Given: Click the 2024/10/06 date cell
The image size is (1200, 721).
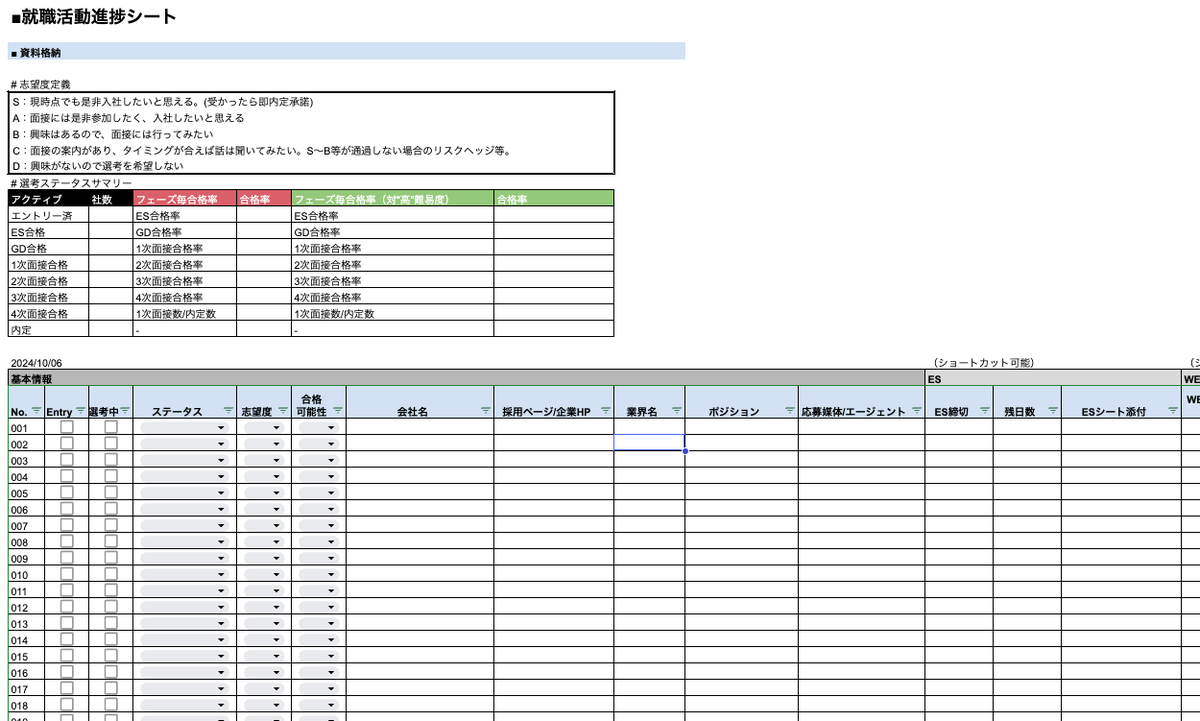Looking at the screenshot, I should coord(37,363).
